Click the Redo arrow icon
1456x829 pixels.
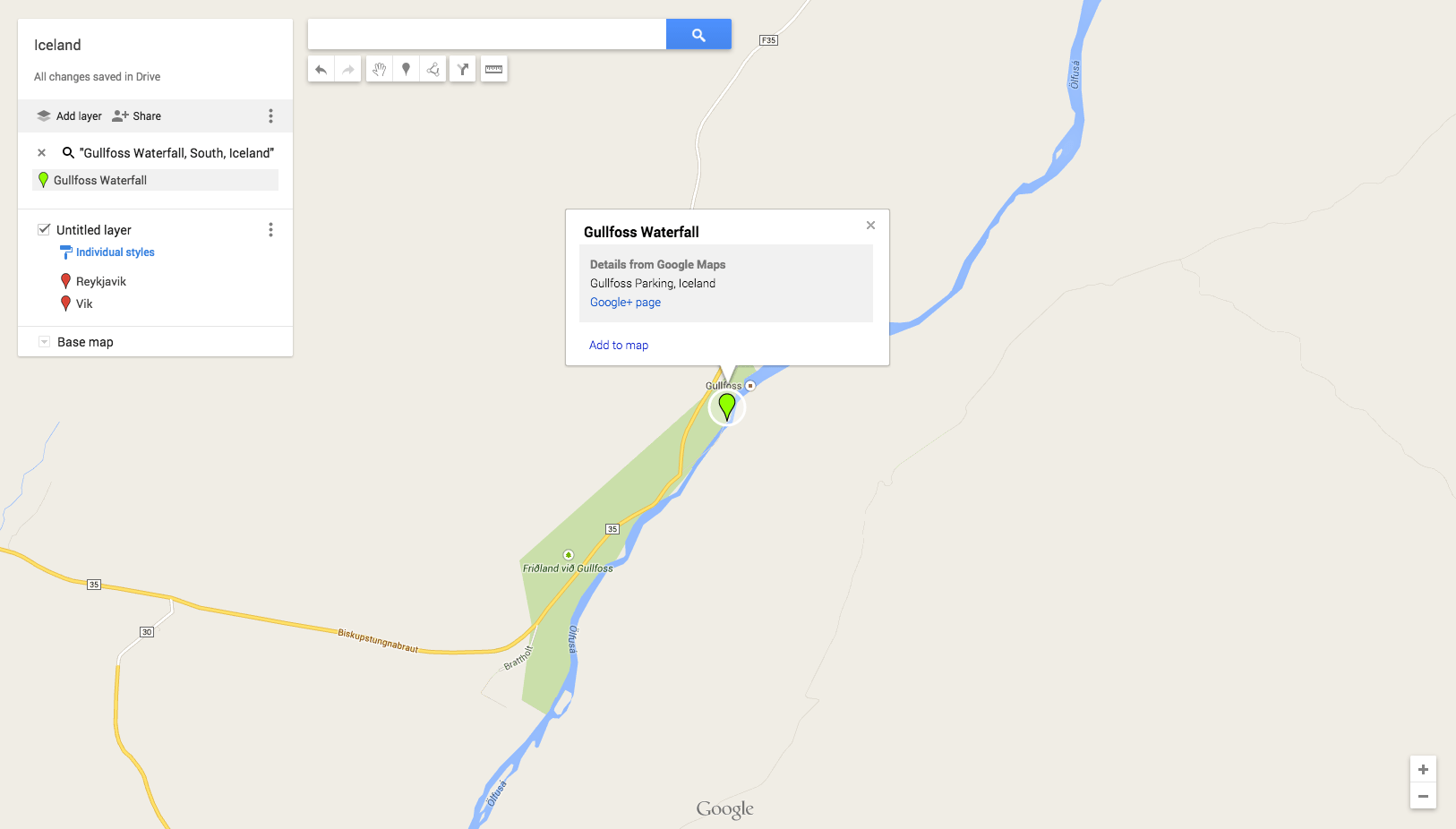tap(348, 69)
